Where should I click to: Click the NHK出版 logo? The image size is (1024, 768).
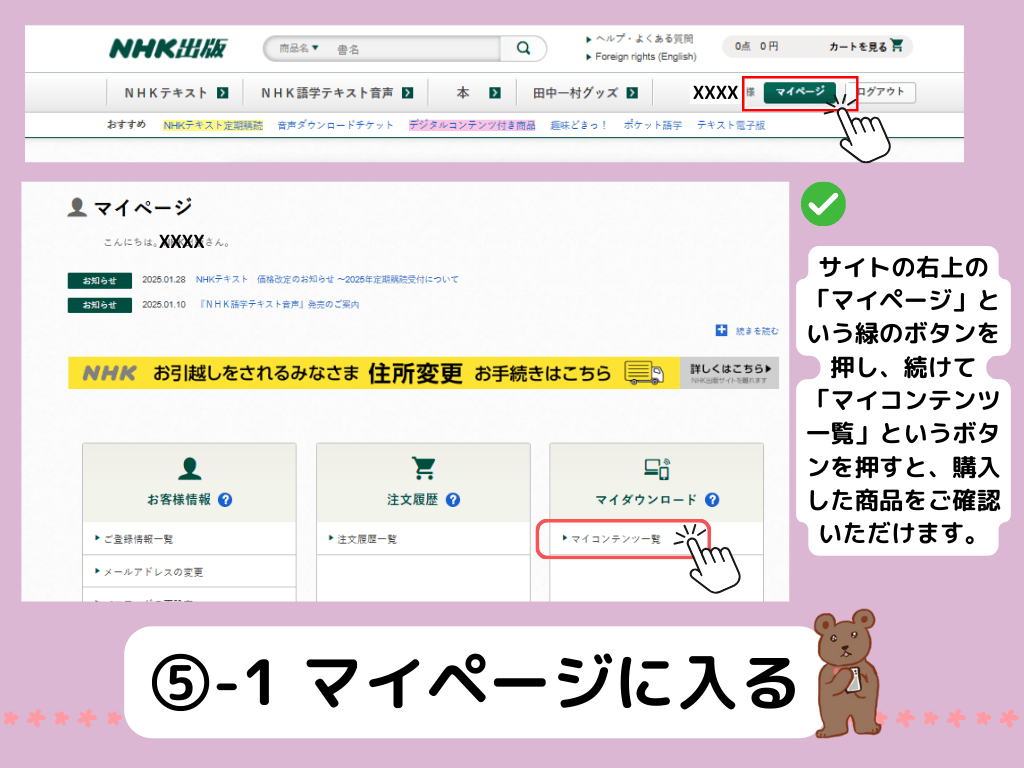168,48
